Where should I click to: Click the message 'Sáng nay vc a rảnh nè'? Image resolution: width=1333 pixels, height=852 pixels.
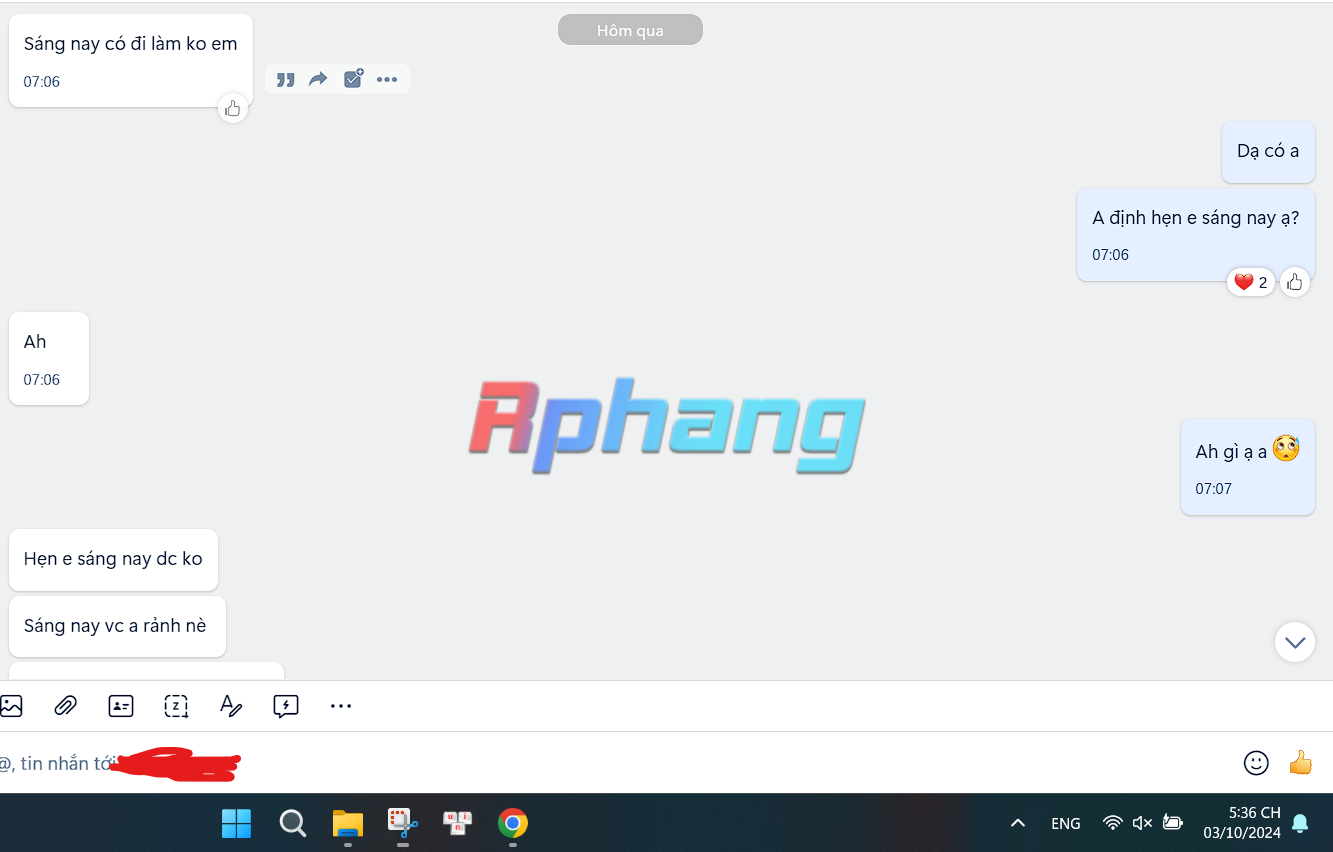pos(115,626)
